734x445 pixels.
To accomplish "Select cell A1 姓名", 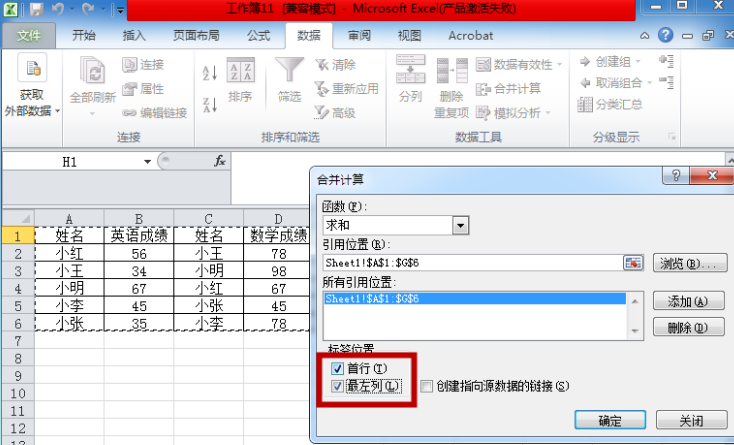I will [69, 235].
